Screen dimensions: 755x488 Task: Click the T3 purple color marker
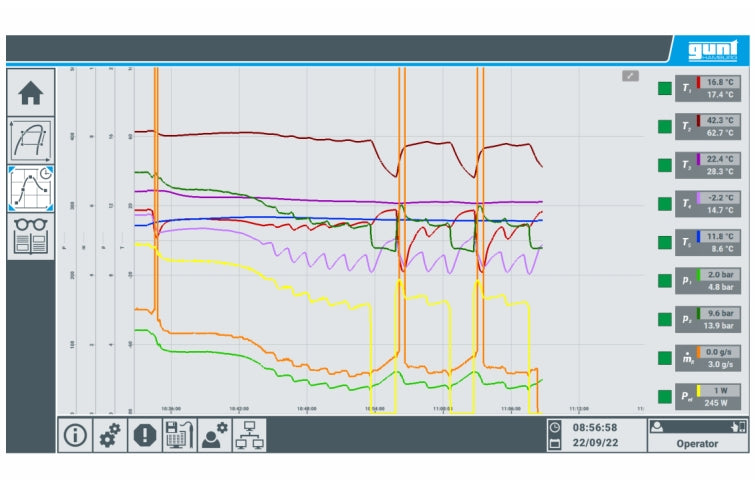[699, 159]
